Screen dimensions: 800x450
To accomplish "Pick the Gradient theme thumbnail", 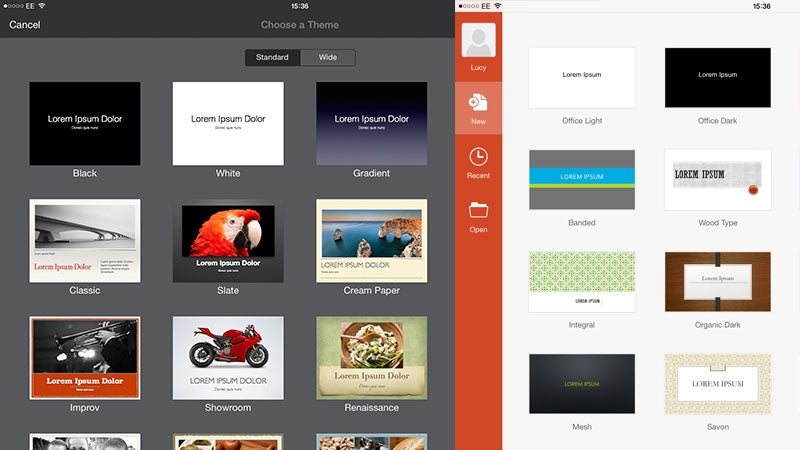I will 371,123.
